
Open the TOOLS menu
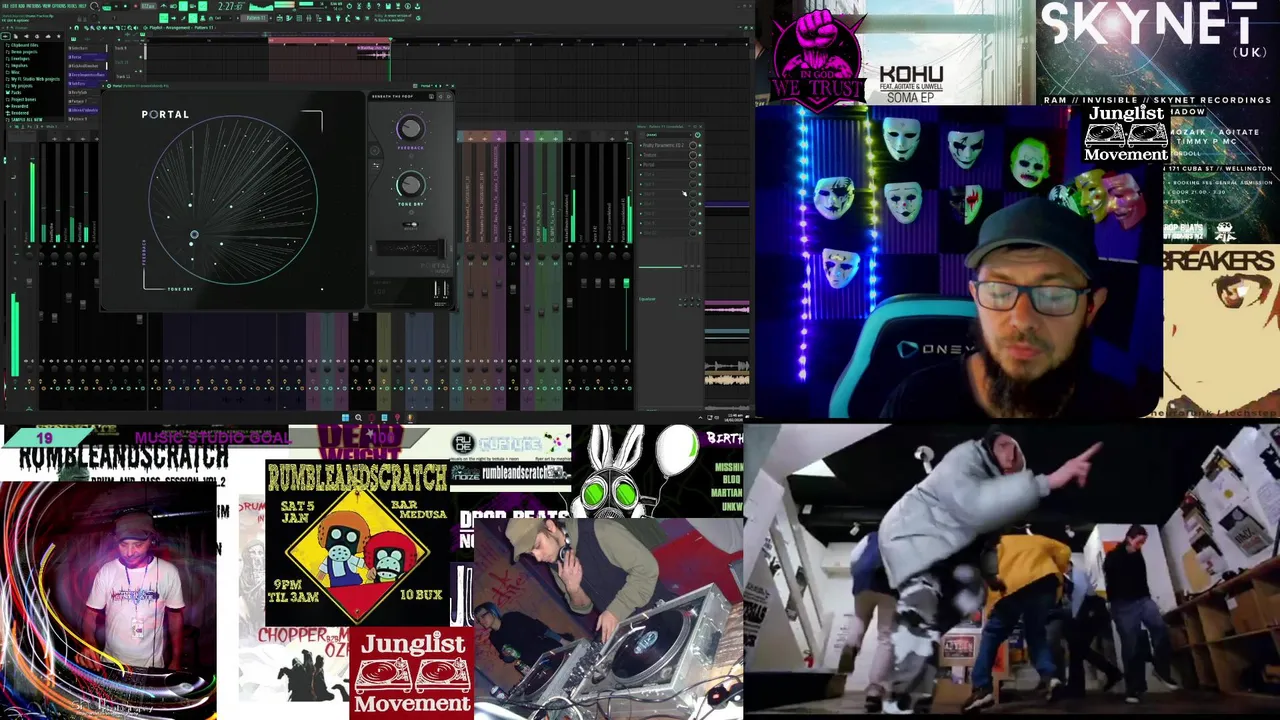72,6
